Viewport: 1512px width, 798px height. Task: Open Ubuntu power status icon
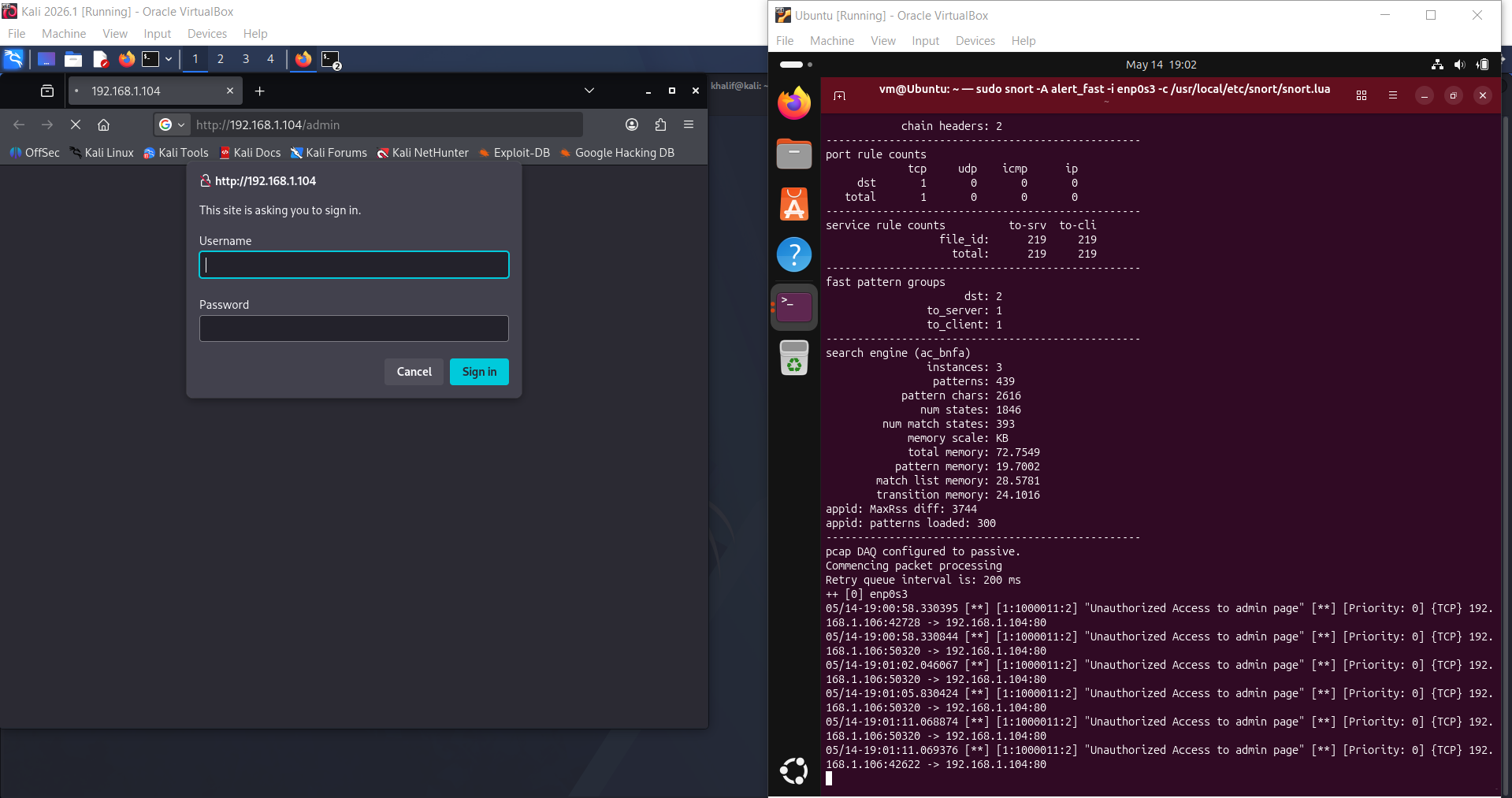click(1482, 65)
